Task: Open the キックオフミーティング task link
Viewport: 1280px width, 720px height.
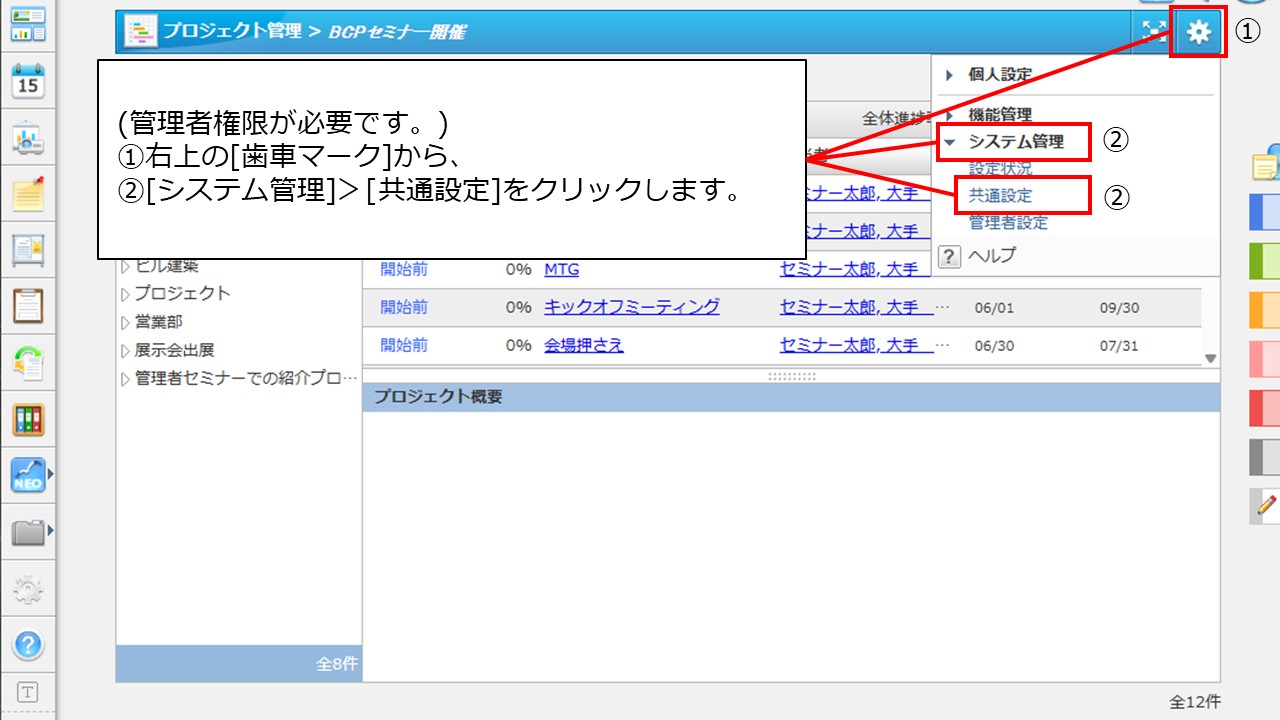Action: coord(631,307)
